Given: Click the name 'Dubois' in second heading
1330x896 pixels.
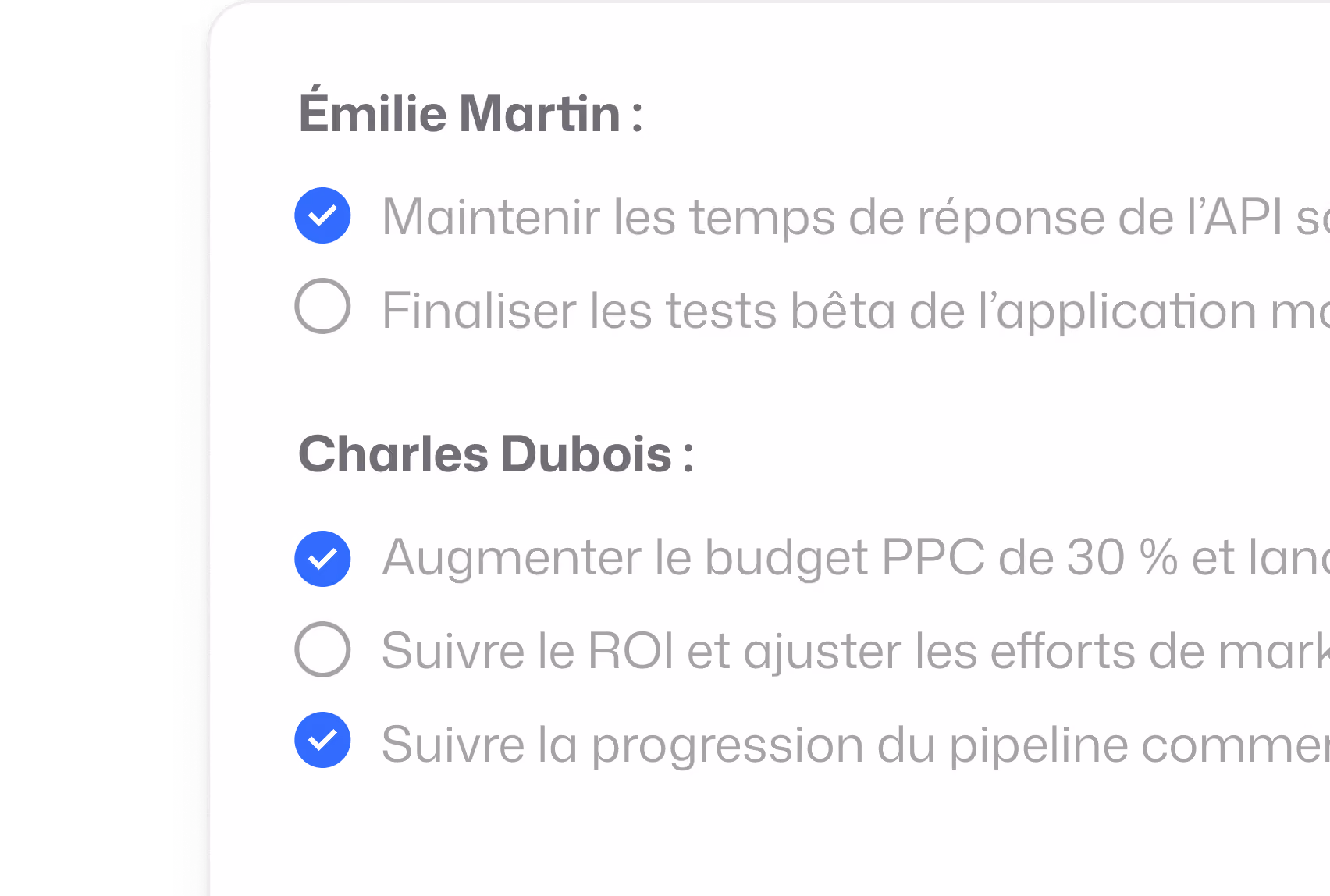Looking at the screenshot, I should coord(586,454).
